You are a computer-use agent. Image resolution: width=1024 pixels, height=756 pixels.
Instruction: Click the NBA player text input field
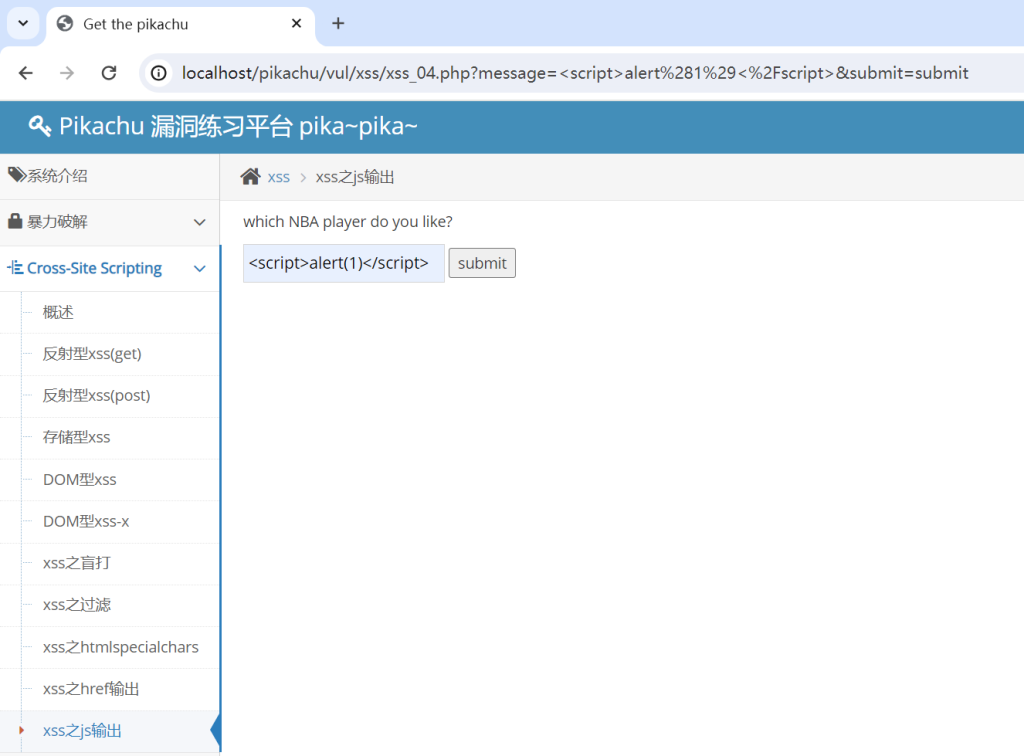(344, 263)
